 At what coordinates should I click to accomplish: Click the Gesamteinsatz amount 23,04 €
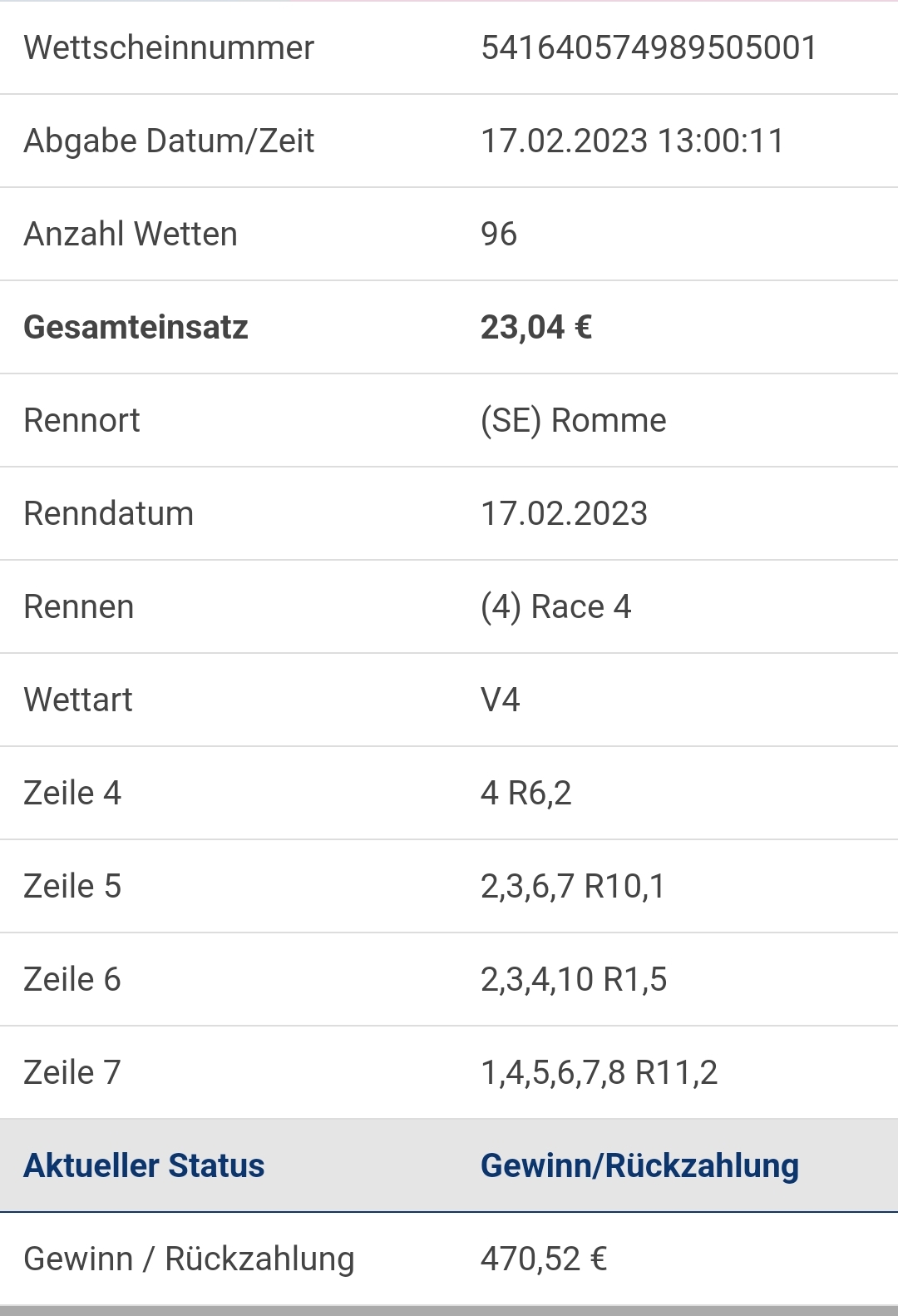point(536,327)
